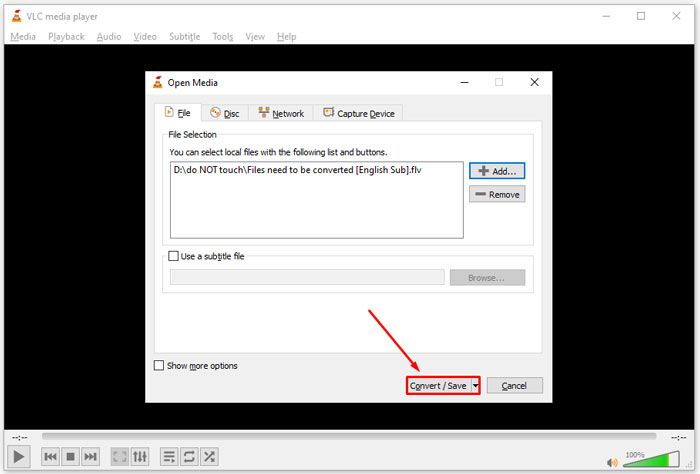Open Convert / Save dropdown arrow
This screenshot has height=474, width=700.
coord(475,385)
